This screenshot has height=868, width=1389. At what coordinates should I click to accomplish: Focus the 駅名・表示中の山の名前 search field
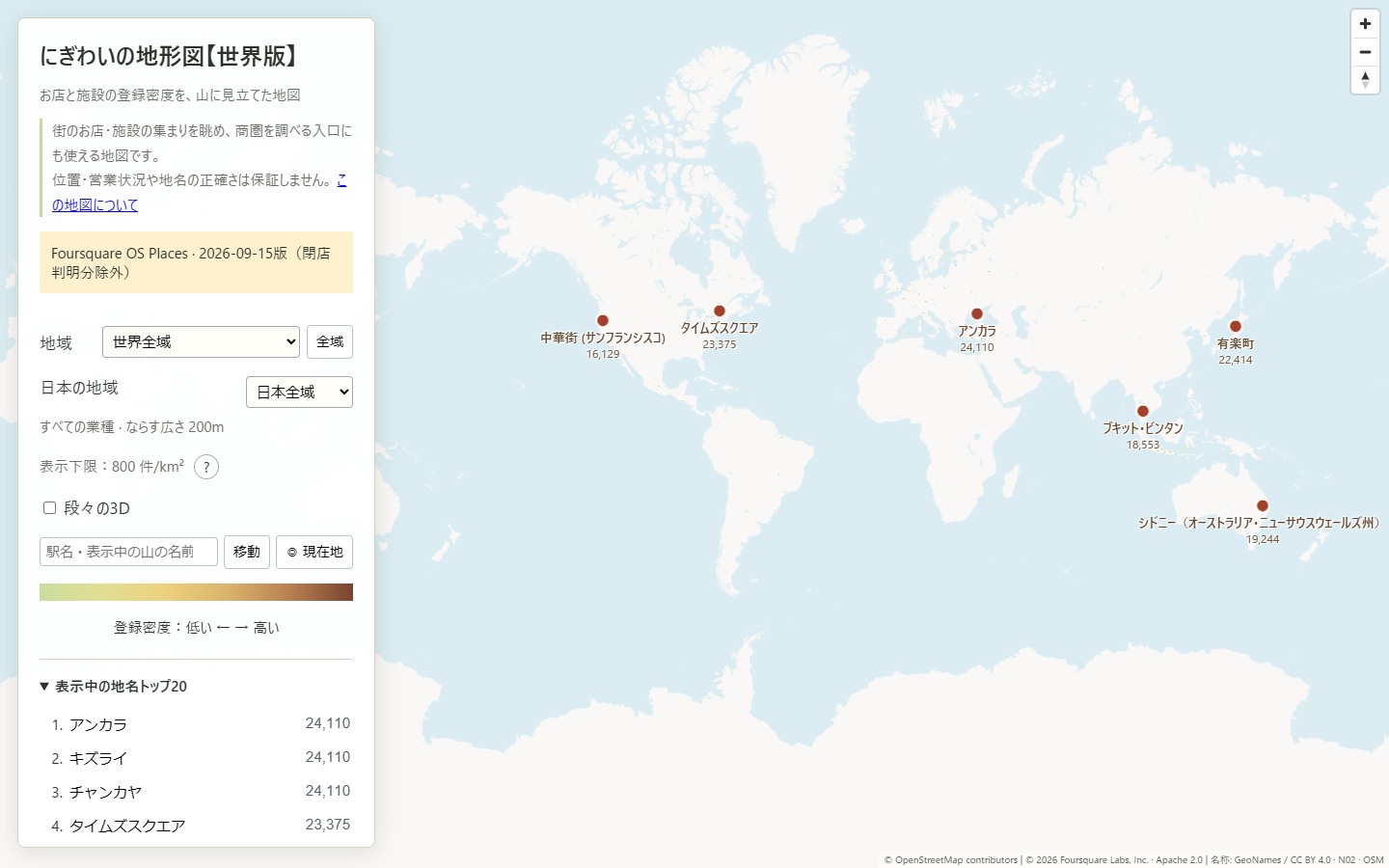click(x=128, y=552)
